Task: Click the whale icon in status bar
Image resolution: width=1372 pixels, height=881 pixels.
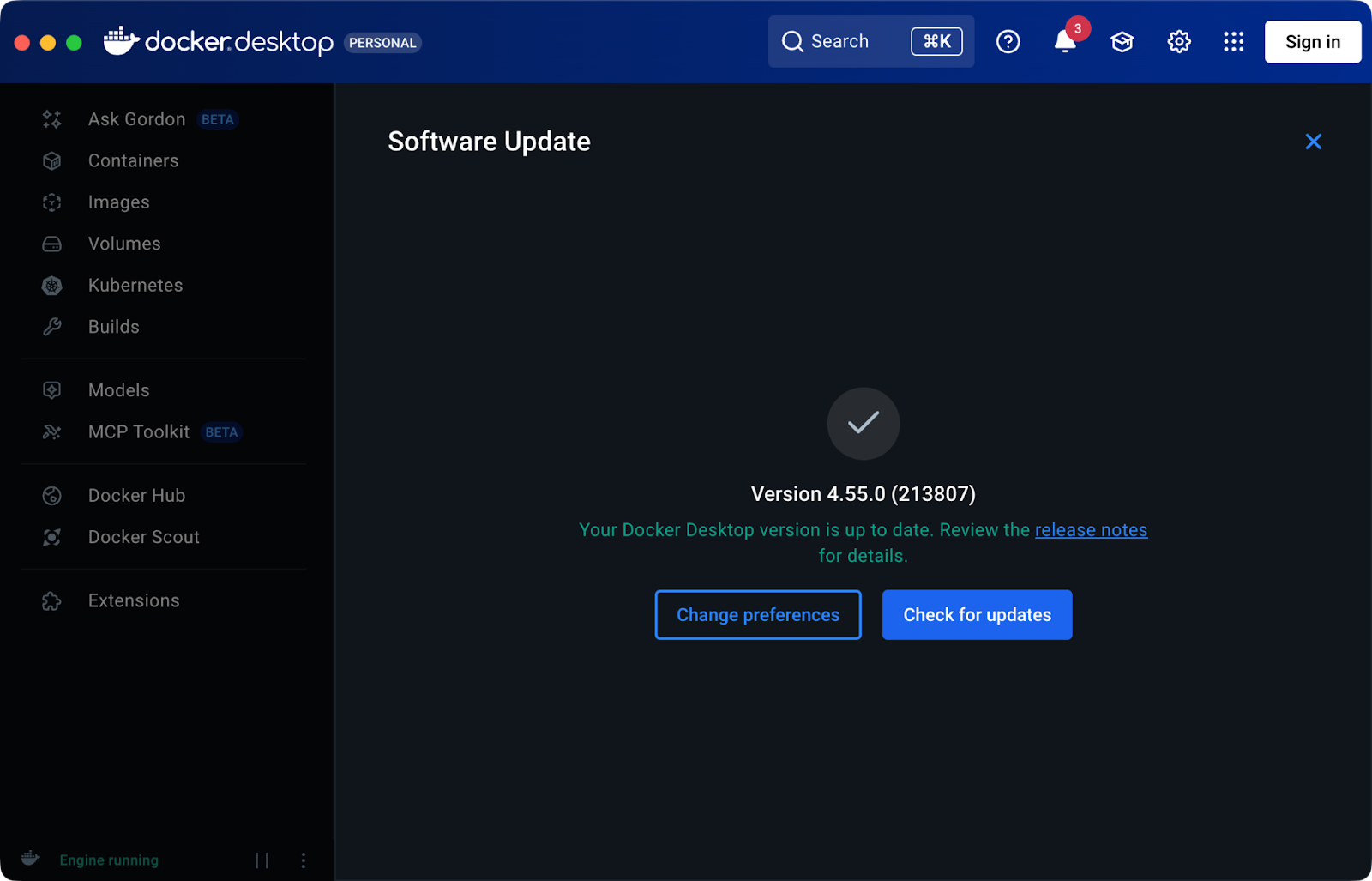Action: (x=31, y=859)
